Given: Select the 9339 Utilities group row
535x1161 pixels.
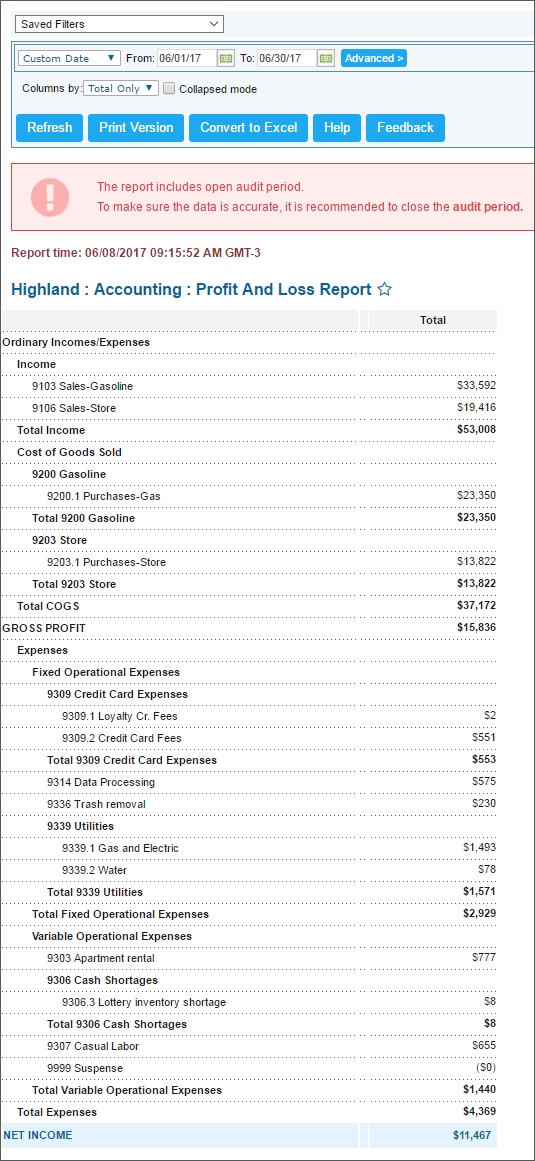Looking at the screenshot, I should 249,826.
